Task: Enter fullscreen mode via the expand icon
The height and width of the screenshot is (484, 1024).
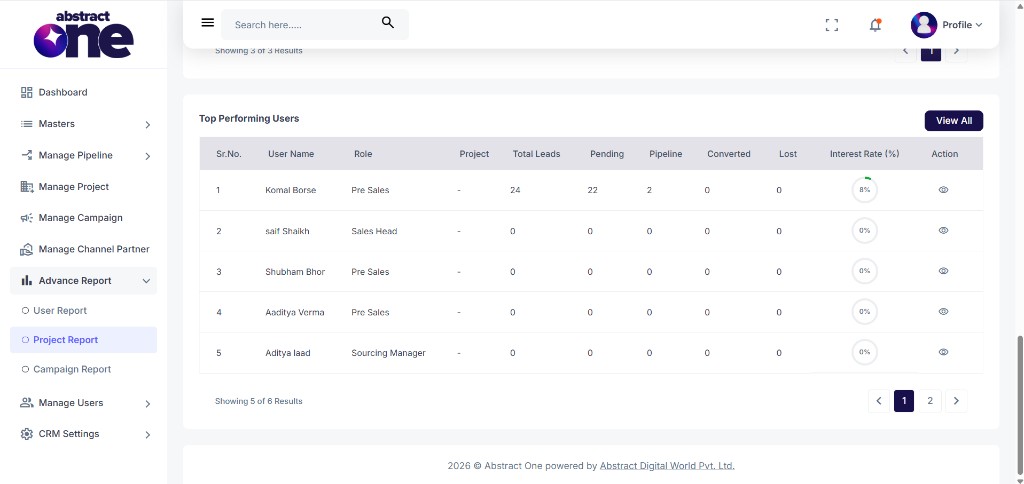Action: click(831, 25)
